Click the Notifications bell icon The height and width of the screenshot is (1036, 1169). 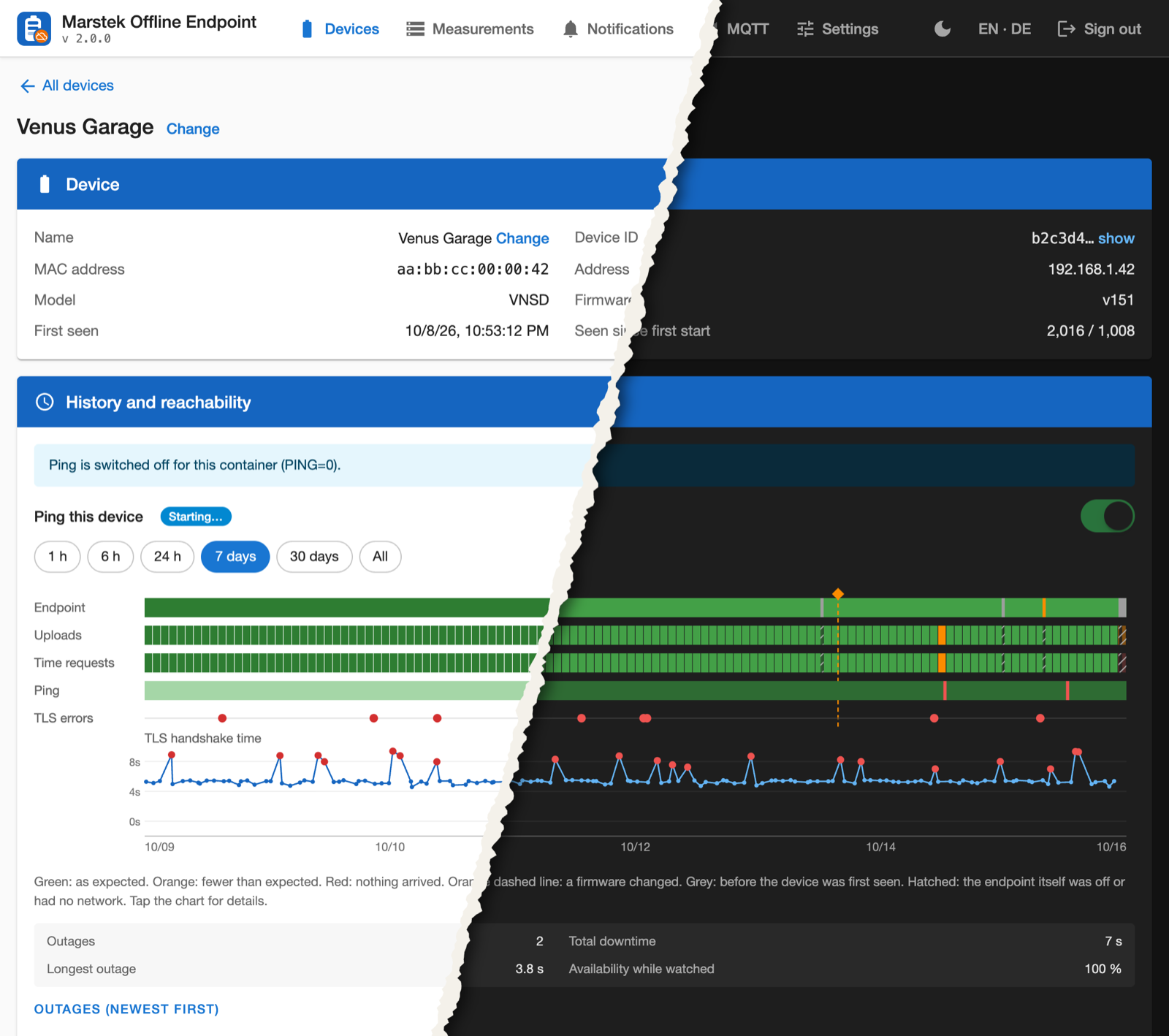tap(571, 29)
